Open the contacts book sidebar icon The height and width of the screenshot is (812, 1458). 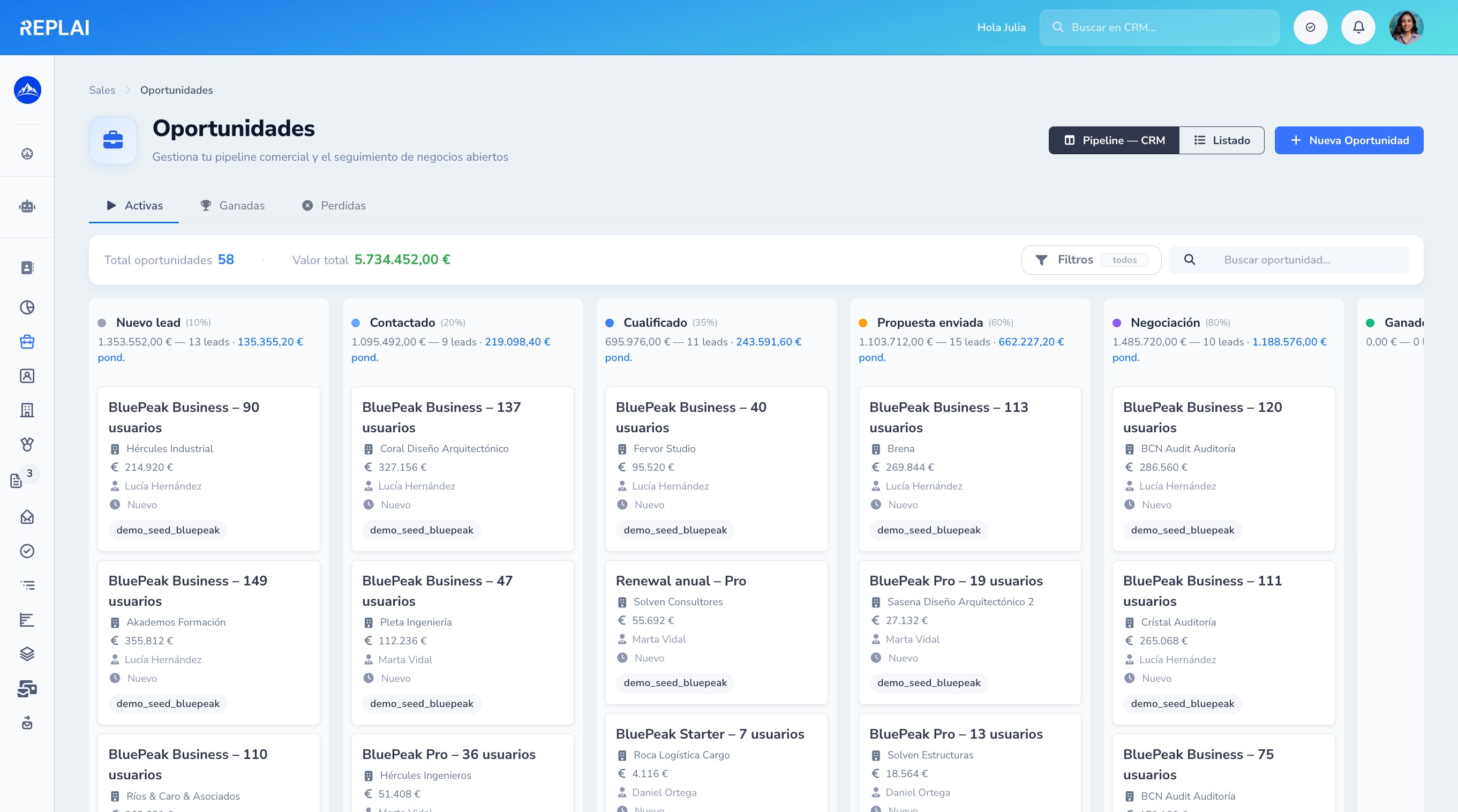pos(27,268)
